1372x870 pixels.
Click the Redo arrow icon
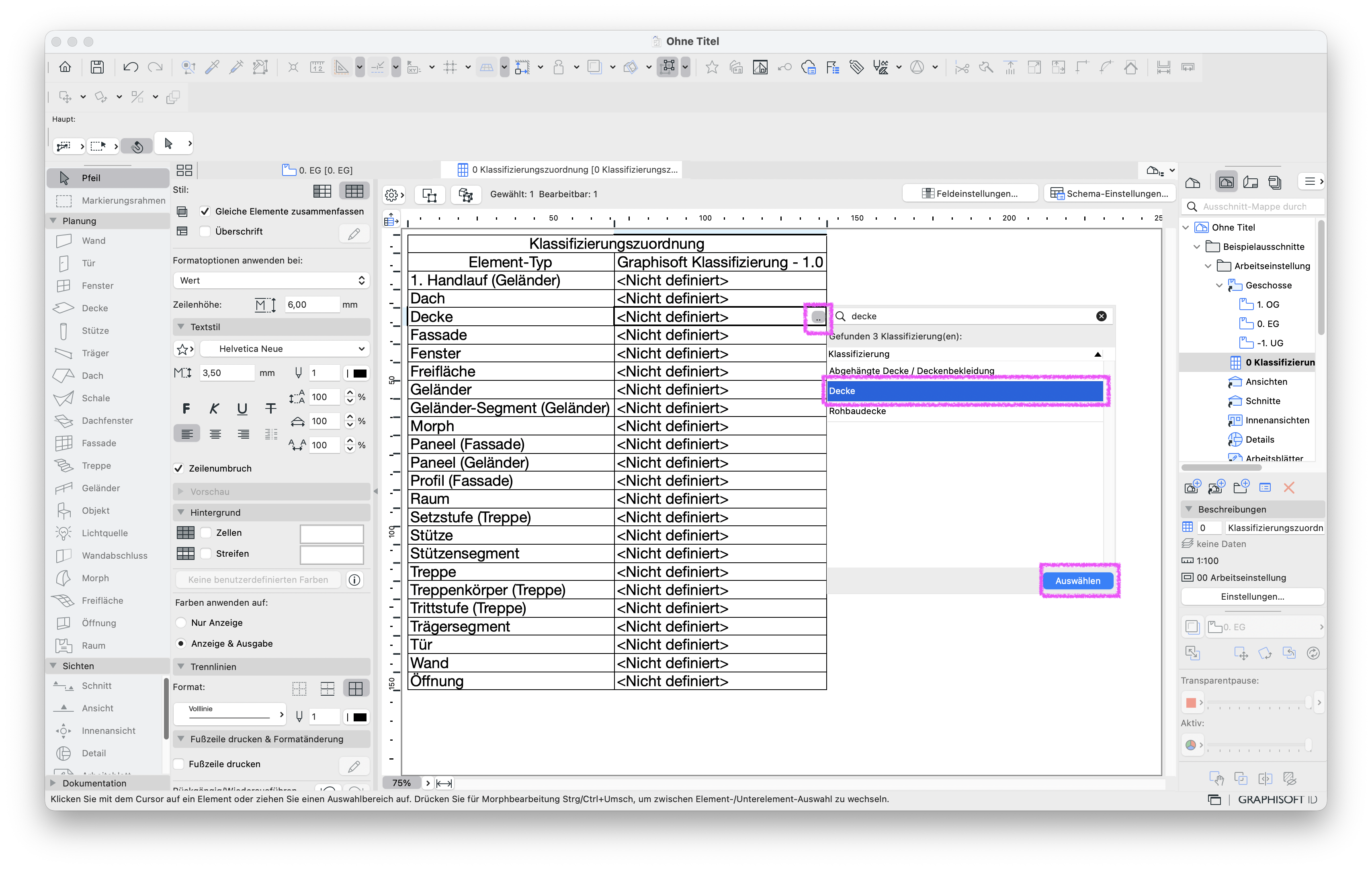click(x=155, y=67)
